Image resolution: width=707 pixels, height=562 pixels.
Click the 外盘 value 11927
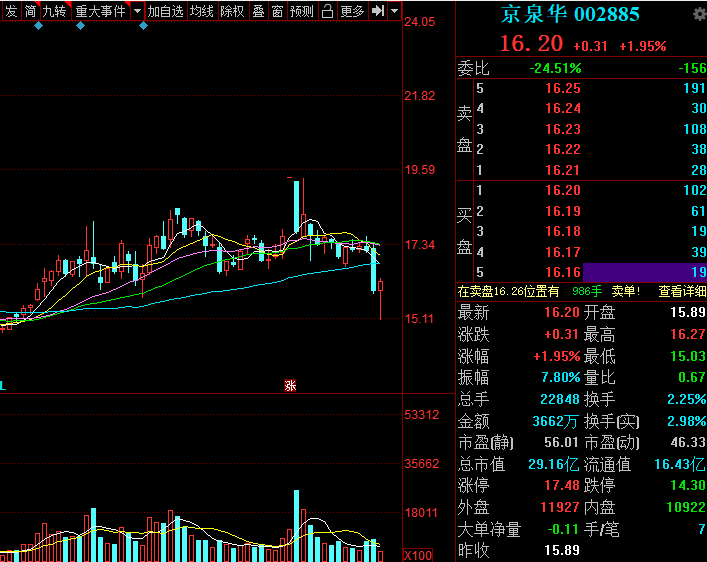coord(560,507)
